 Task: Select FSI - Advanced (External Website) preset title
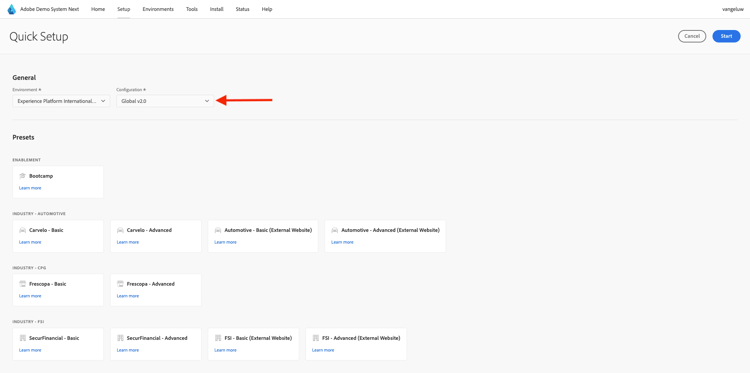pos(361,338)
